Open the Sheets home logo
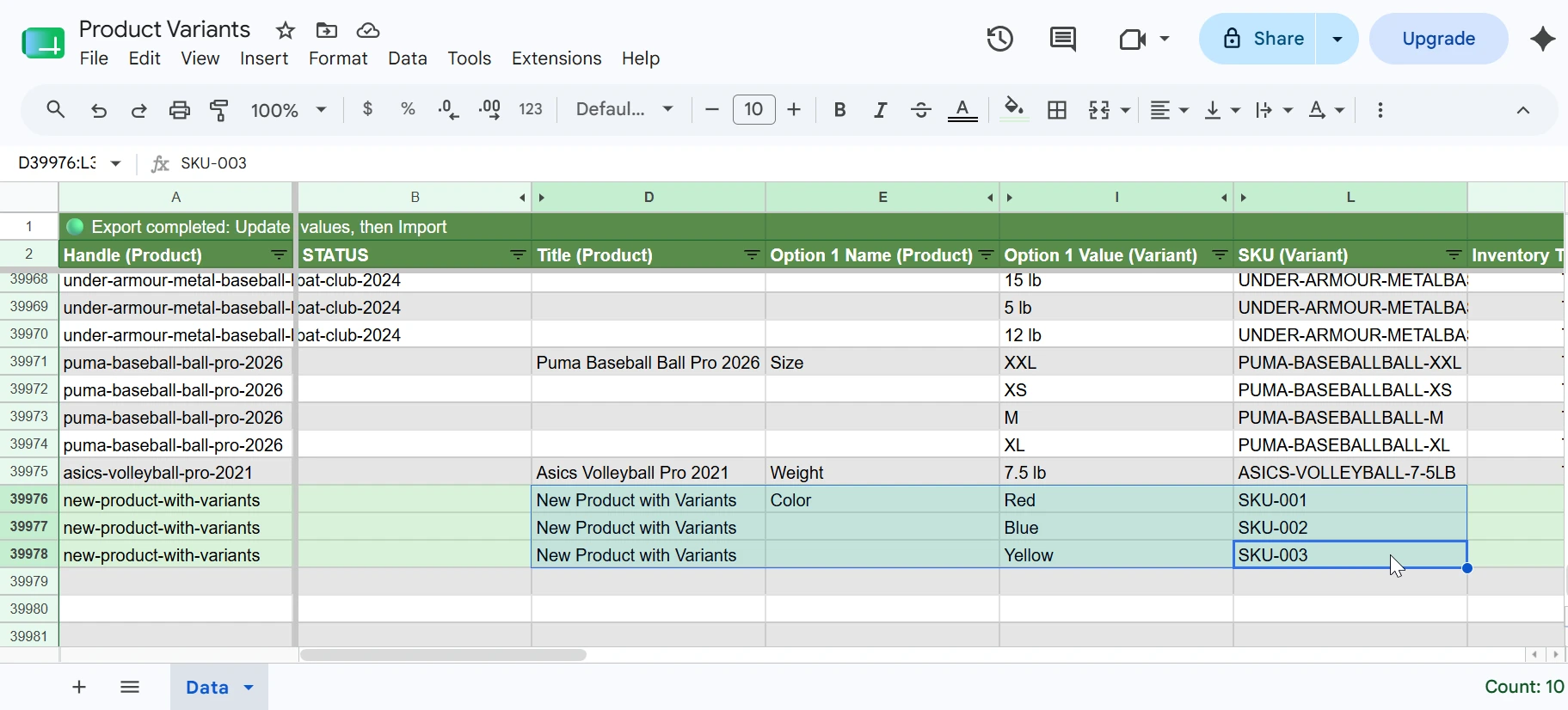The height and width of the screenshot is (710, 1568). pyautogui.click(x=43, y=42)
